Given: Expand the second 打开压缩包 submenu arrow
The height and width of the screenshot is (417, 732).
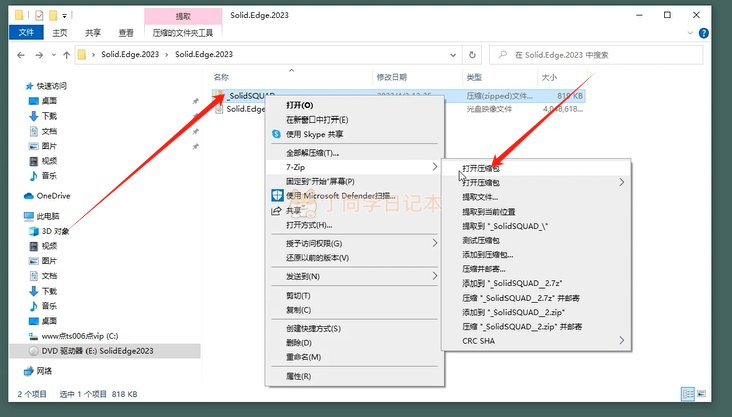Looking at the screenshot, I should click(621, 183).
